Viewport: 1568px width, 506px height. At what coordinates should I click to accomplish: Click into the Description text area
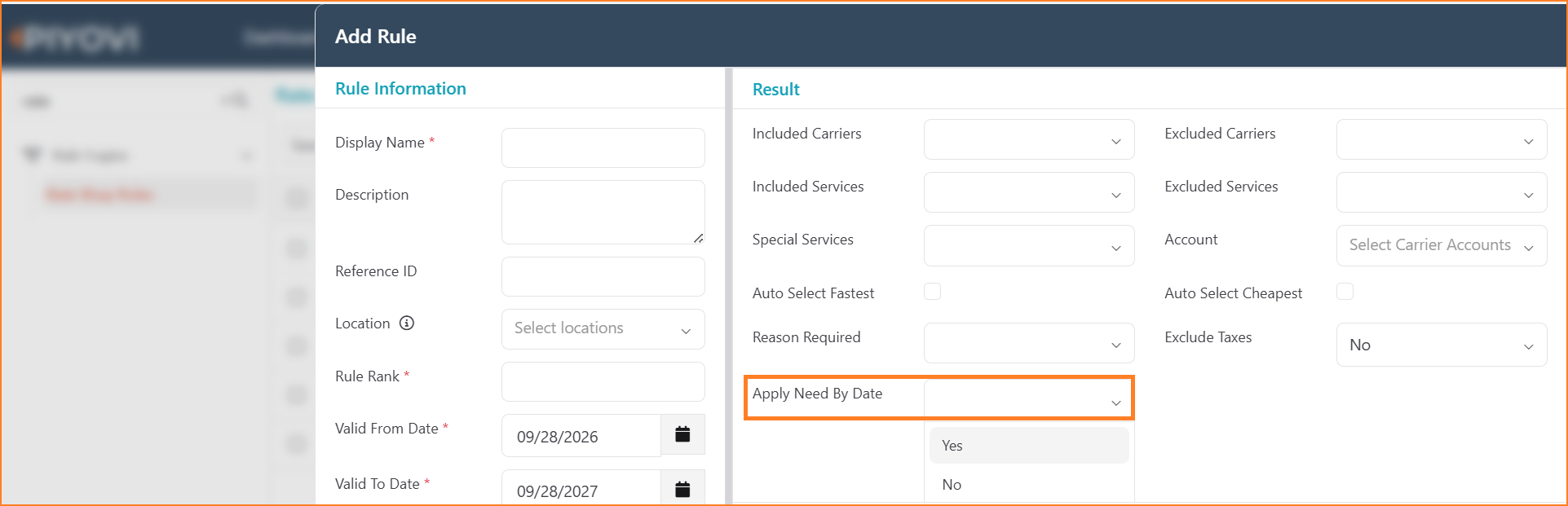603,212
